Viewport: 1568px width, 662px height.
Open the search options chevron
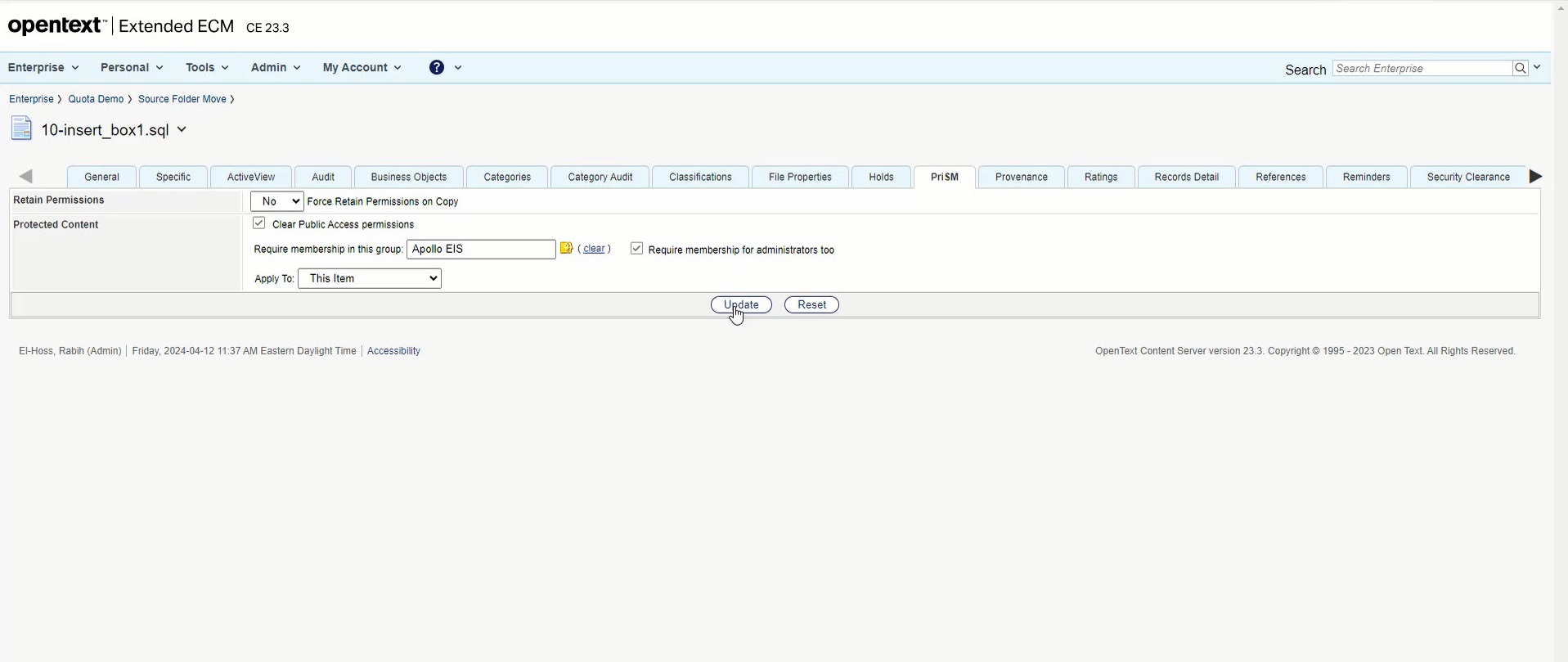point(1538,68)
